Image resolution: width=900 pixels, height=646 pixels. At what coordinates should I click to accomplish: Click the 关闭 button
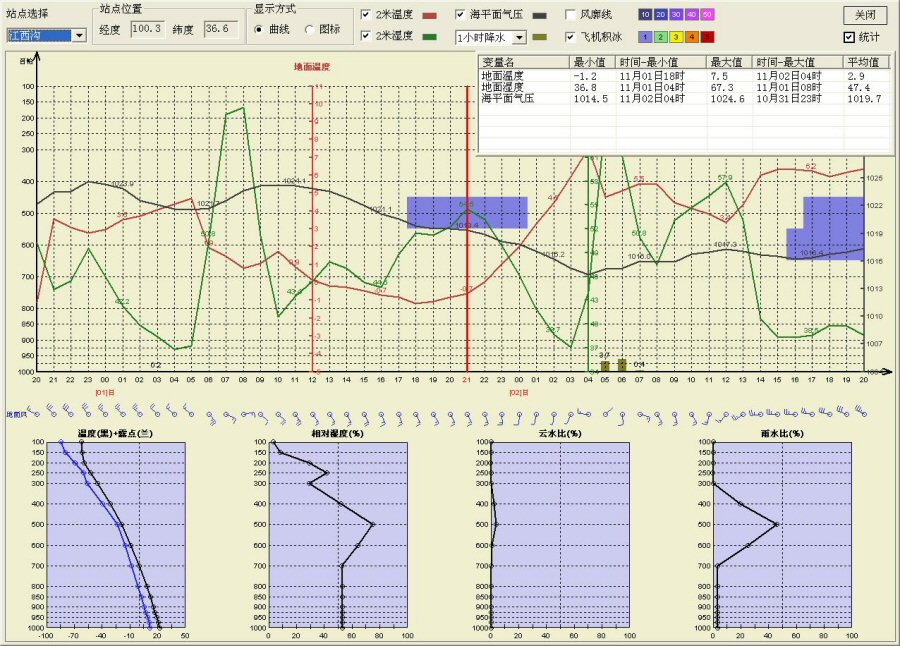(x=864, y=16)
